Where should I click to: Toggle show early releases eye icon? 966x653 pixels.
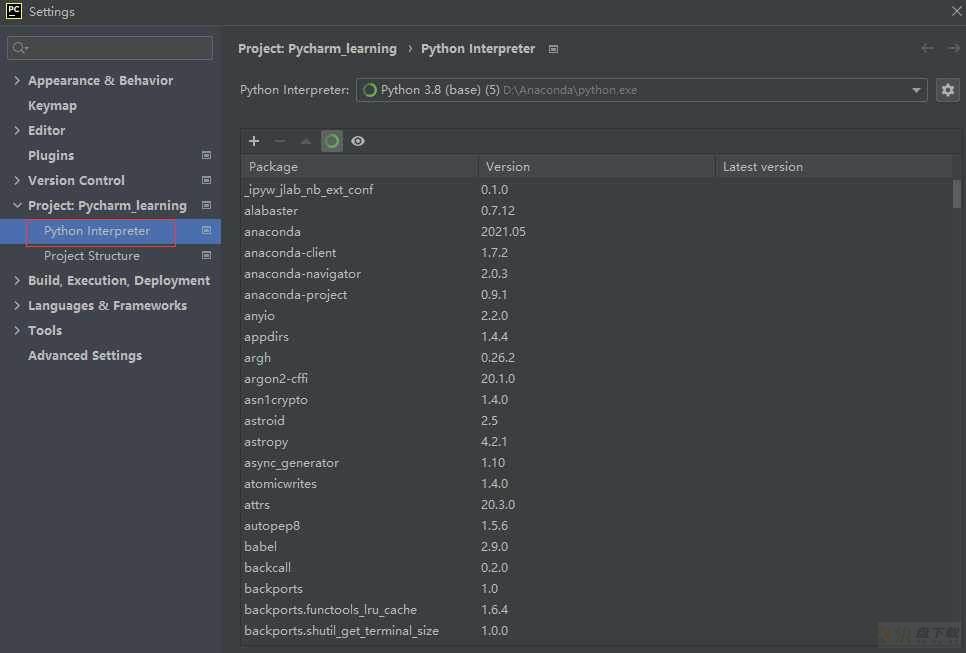click(357, 141)
